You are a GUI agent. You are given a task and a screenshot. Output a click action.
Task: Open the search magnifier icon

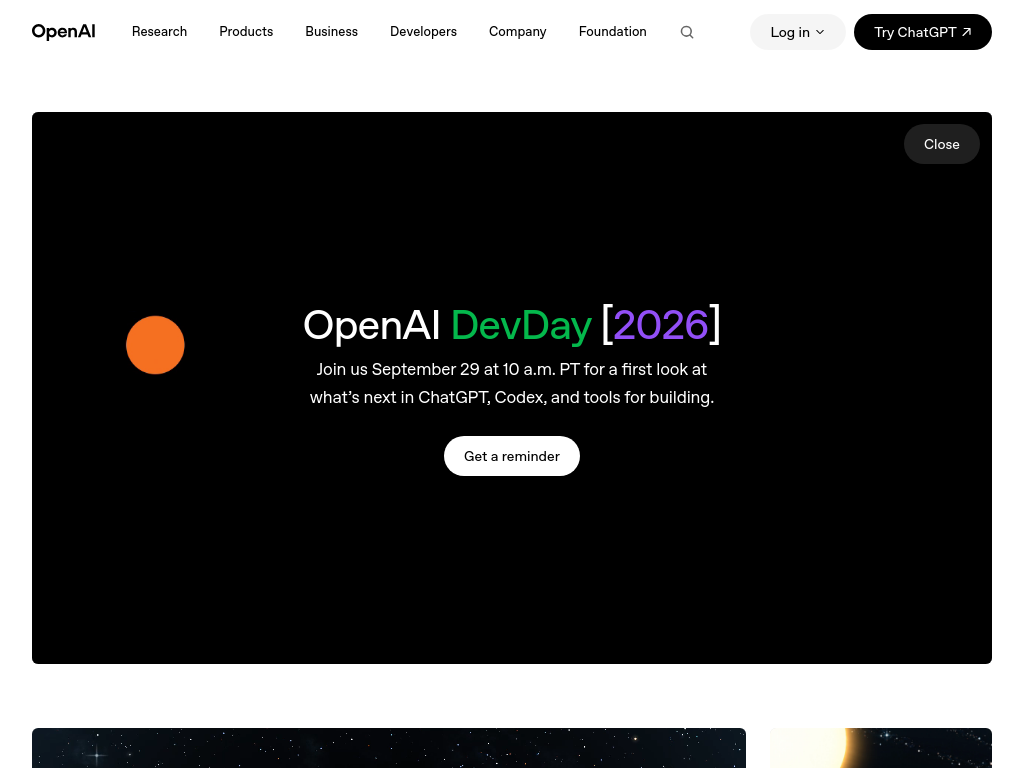pos(686,32)
